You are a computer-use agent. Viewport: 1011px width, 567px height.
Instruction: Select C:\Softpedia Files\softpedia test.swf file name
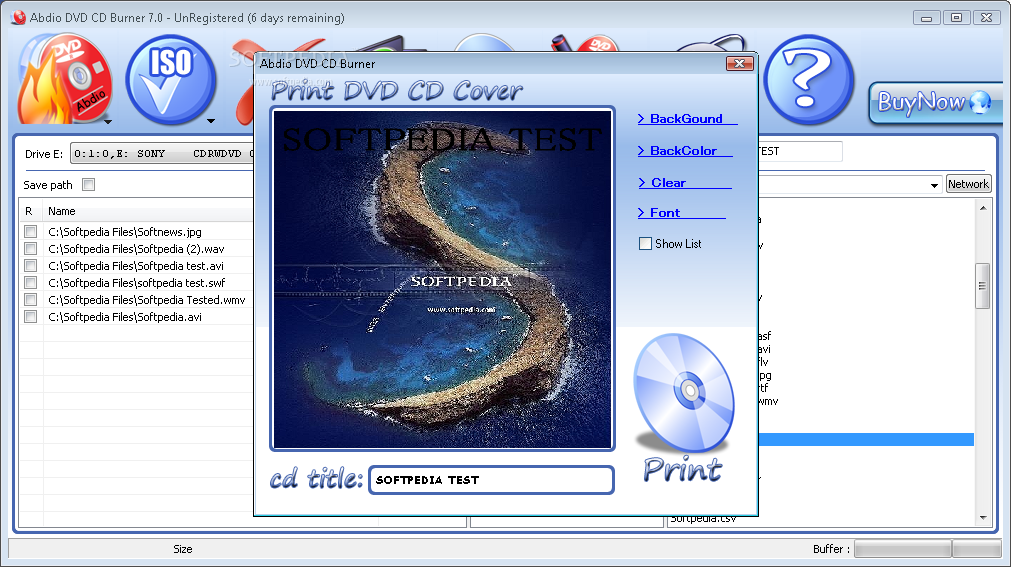(x=137, y=283)
